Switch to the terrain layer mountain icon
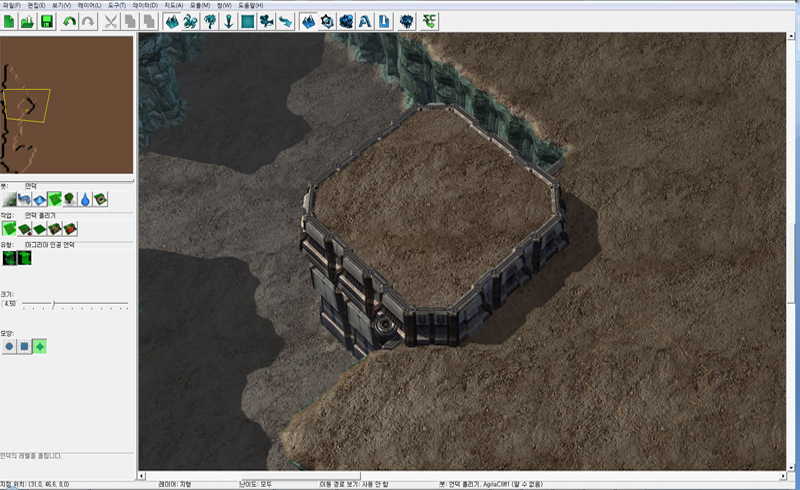The height and width of the screenshot is (490, 800). (x=172, y=21)
